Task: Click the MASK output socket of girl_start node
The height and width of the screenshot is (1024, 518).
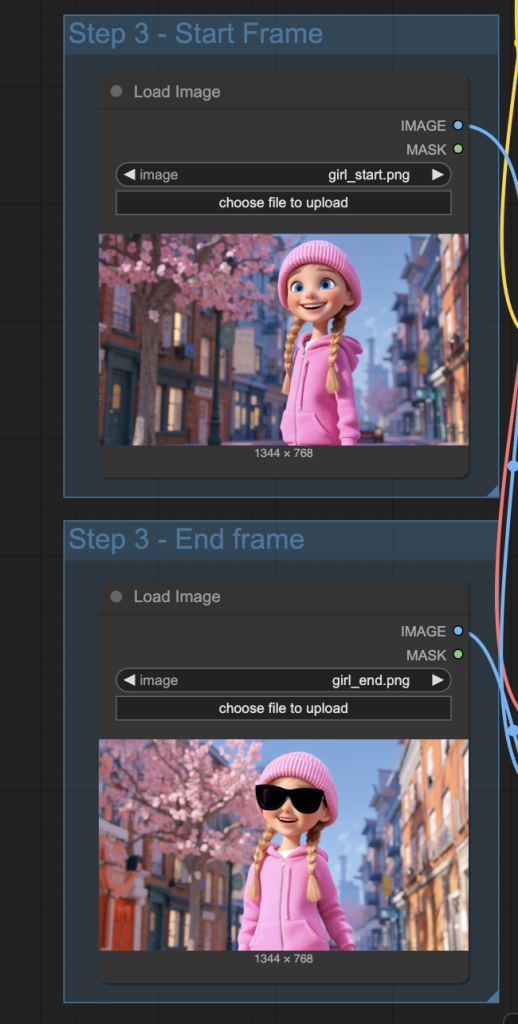Action: click(458, 150)
